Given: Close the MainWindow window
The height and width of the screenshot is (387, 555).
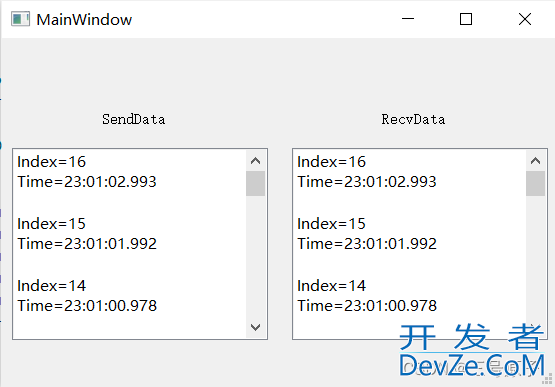Looking at the screenshot, I should point(525,19).
